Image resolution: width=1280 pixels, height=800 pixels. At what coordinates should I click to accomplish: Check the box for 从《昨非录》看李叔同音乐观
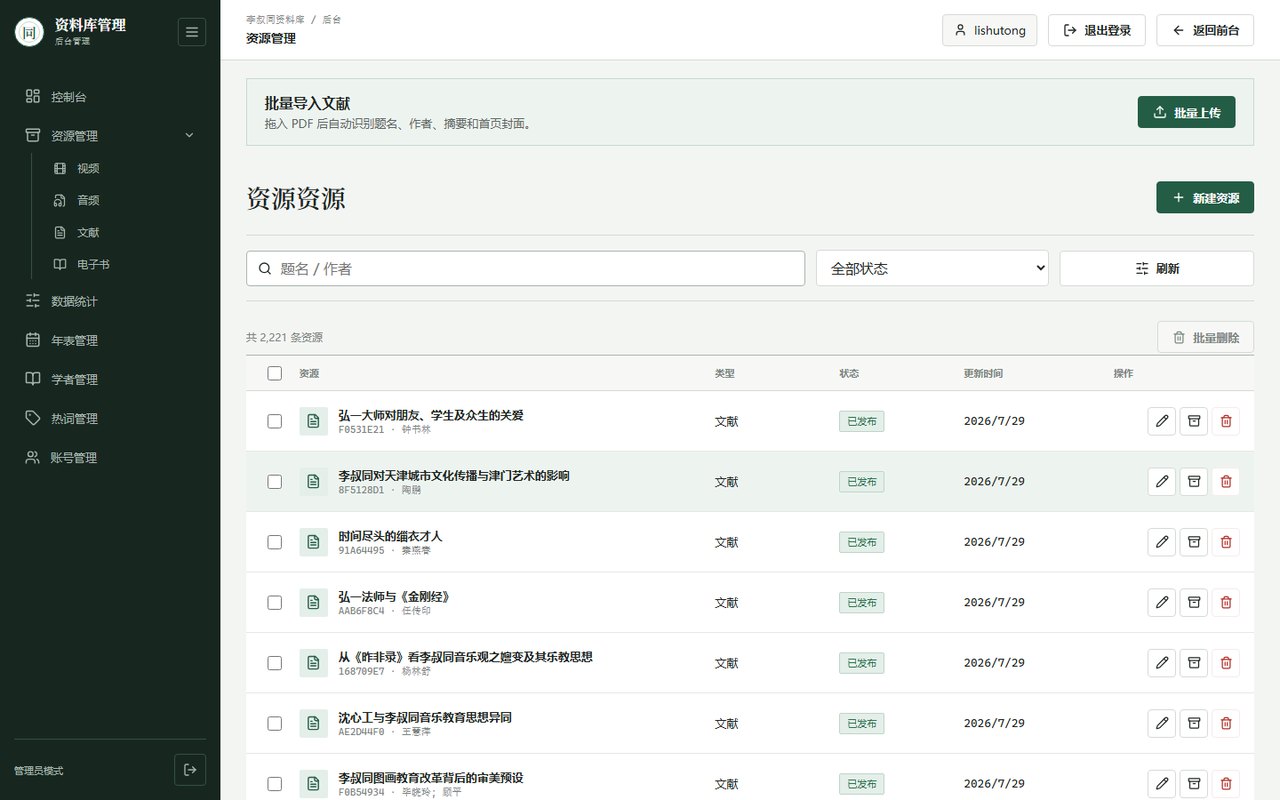click(275, 663)
